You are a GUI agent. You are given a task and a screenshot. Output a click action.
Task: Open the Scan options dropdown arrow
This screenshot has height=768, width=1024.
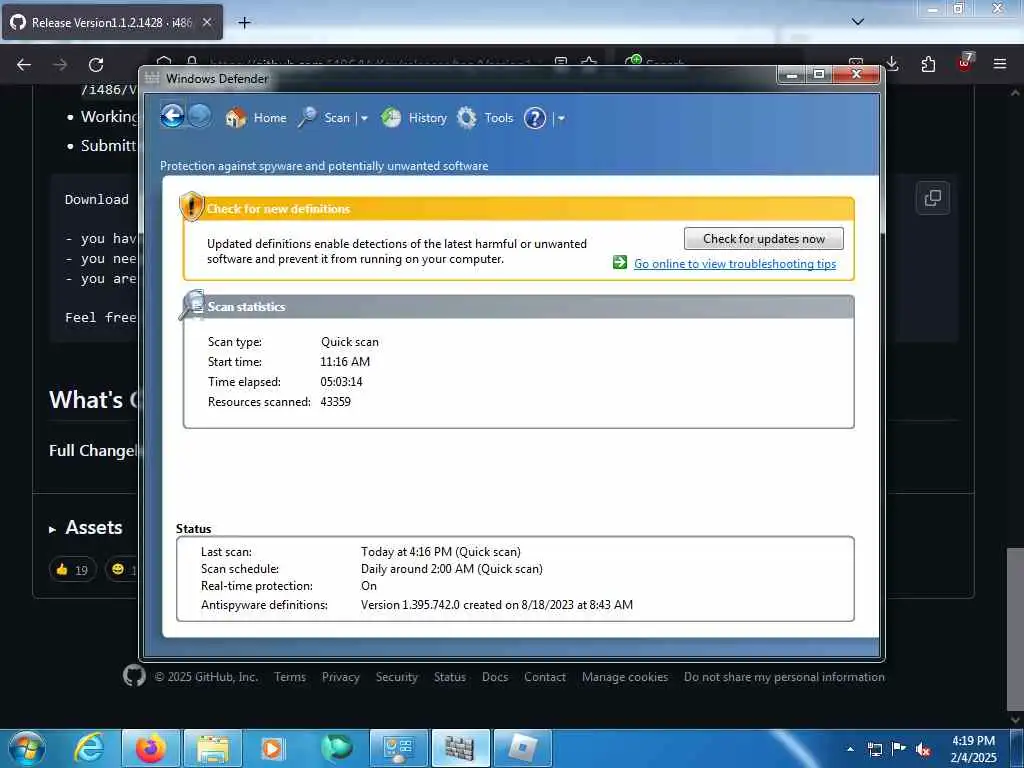(364, 119)
